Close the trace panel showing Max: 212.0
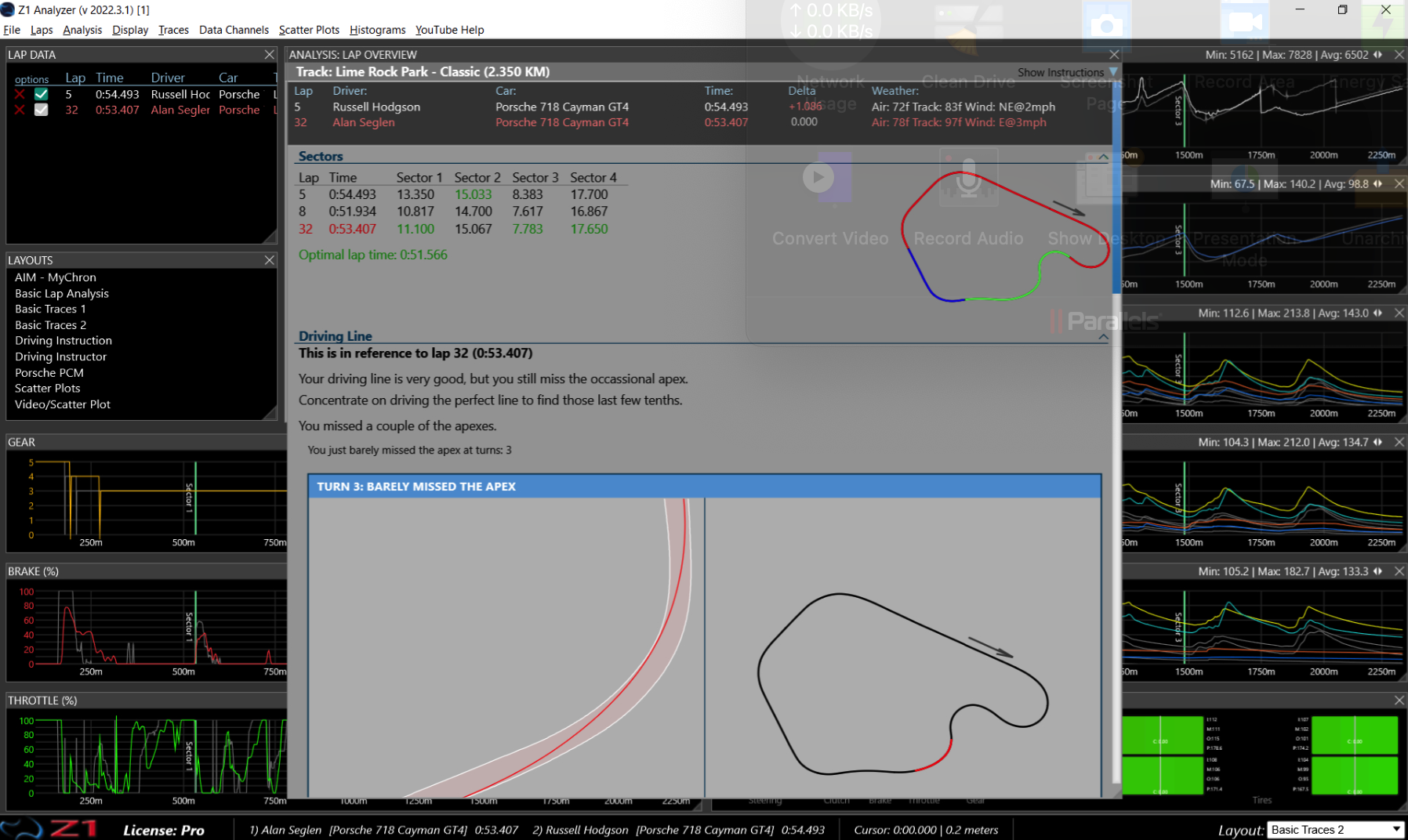The height and width of the screenshot is (840, 1408). coord(1399,442)
